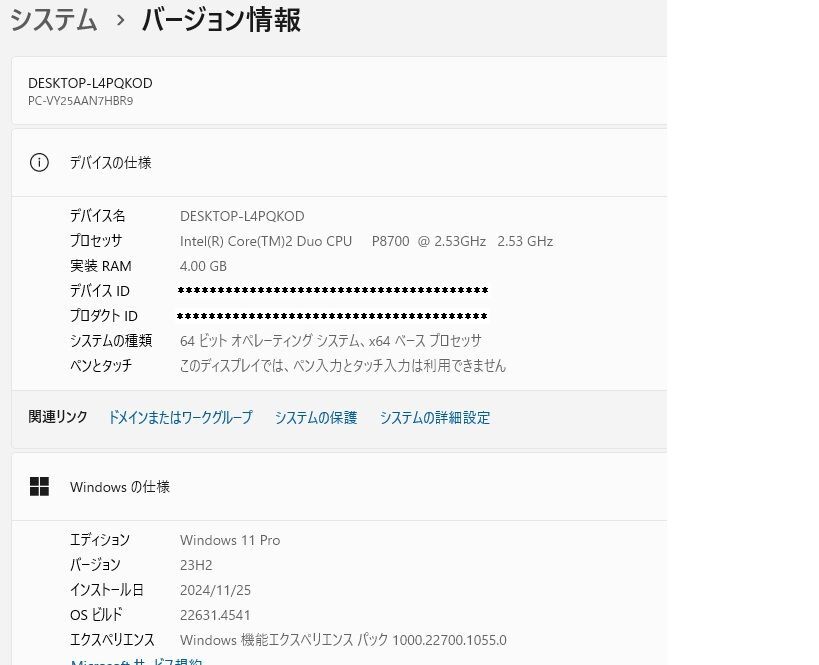Open システムの保護 link

(x=316, y=417)
